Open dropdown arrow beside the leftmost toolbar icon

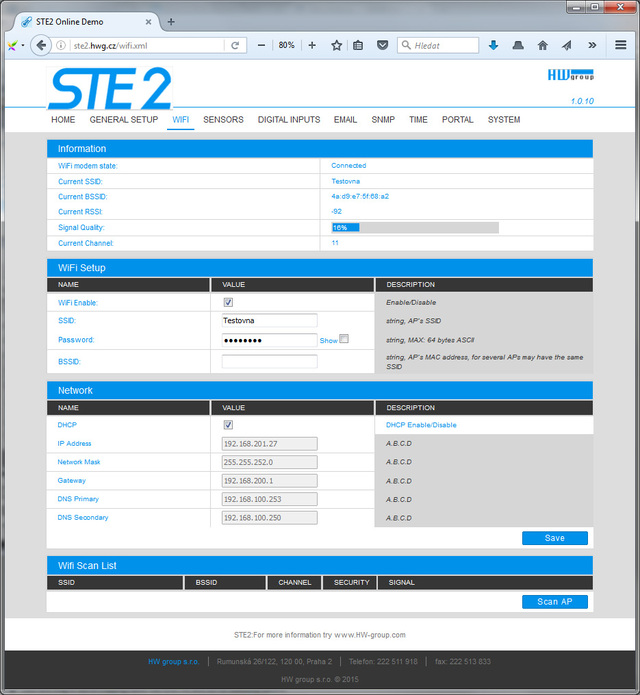click(23, 45)
